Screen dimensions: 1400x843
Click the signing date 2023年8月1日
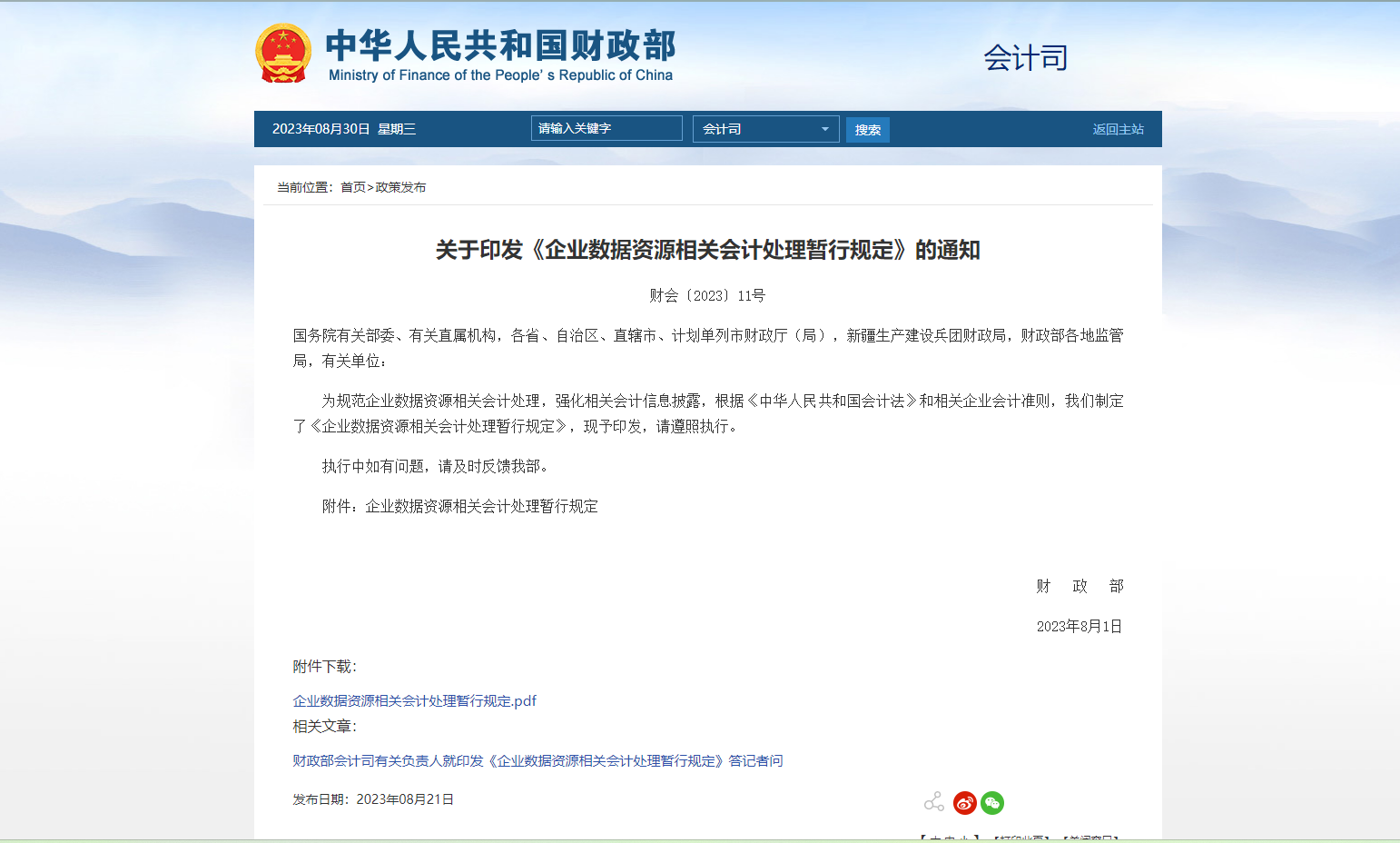point(1080,626)
